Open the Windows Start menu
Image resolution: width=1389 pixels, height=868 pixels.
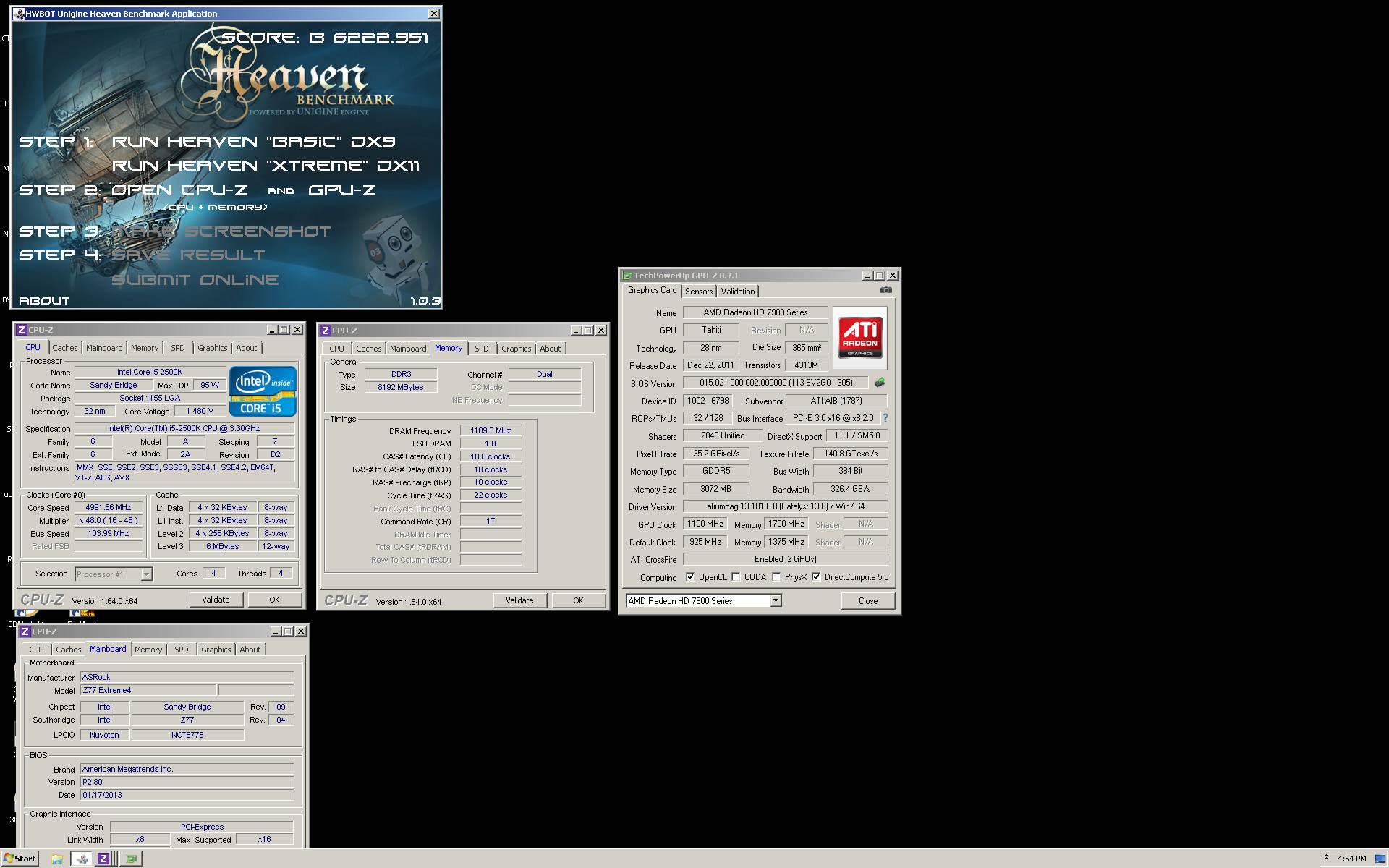coord(20,859)
